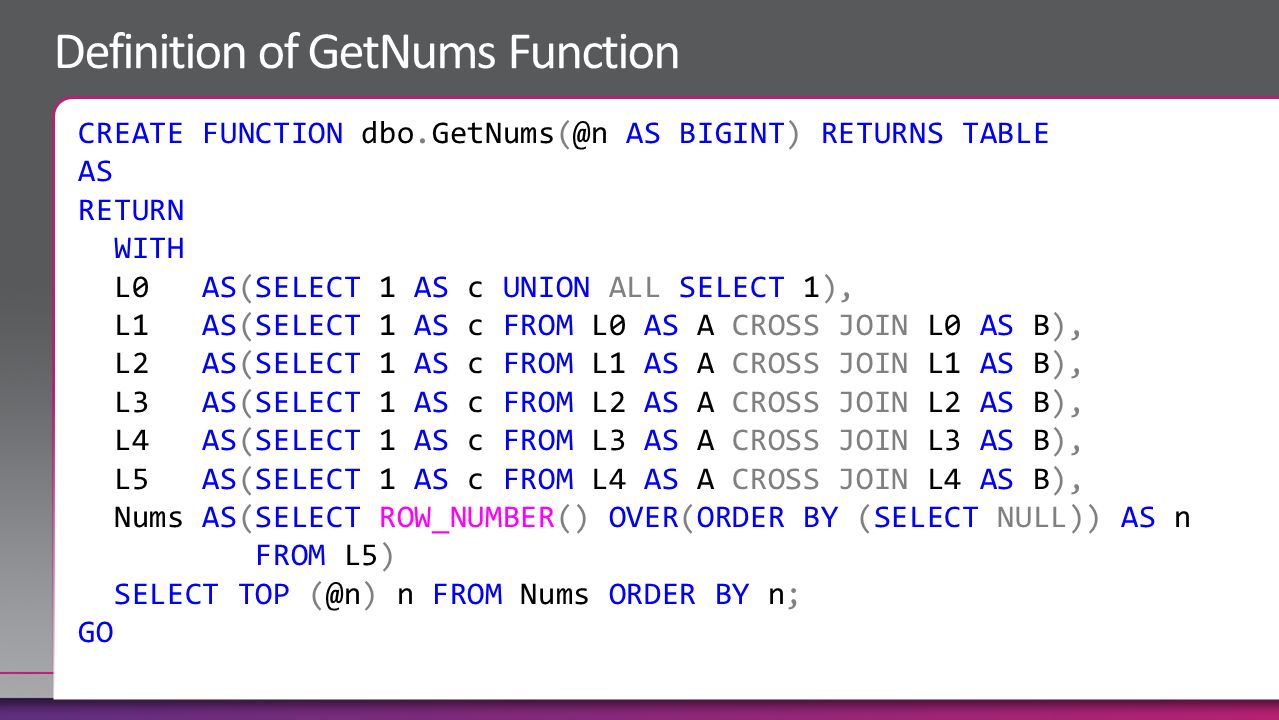Click the gray 'NULL' keyword
Viewport: 1279px width, 720px height.
(x=1032, y=518)
